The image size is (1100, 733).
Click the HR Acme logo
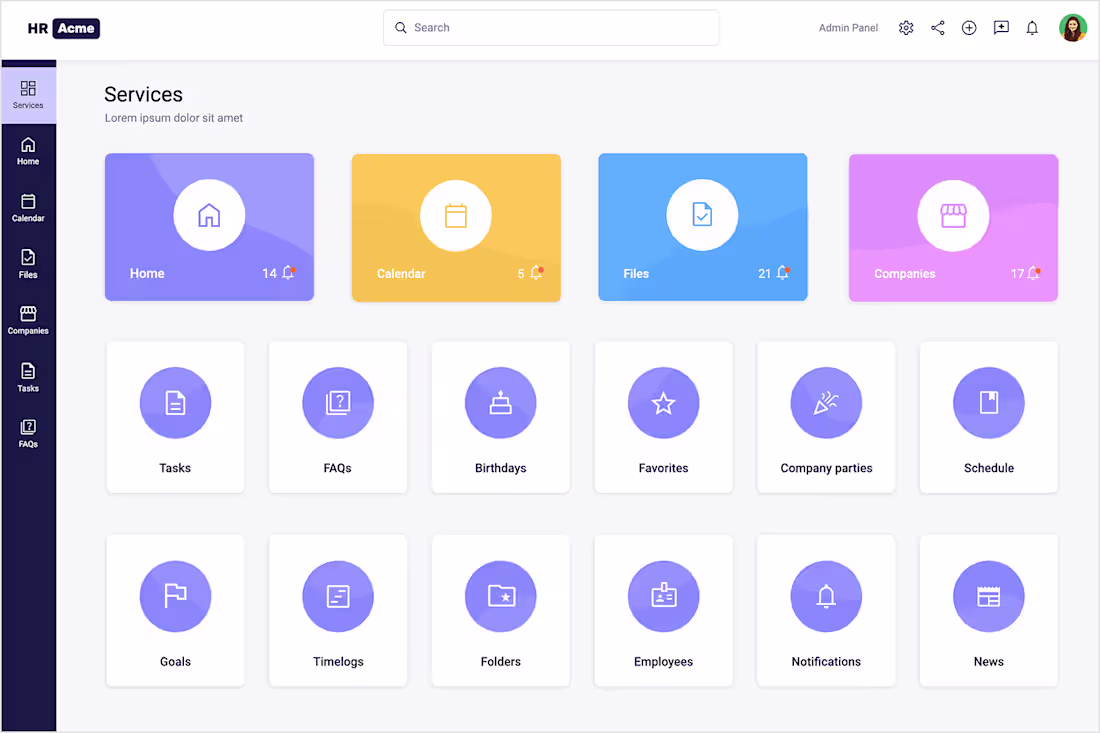64,28
